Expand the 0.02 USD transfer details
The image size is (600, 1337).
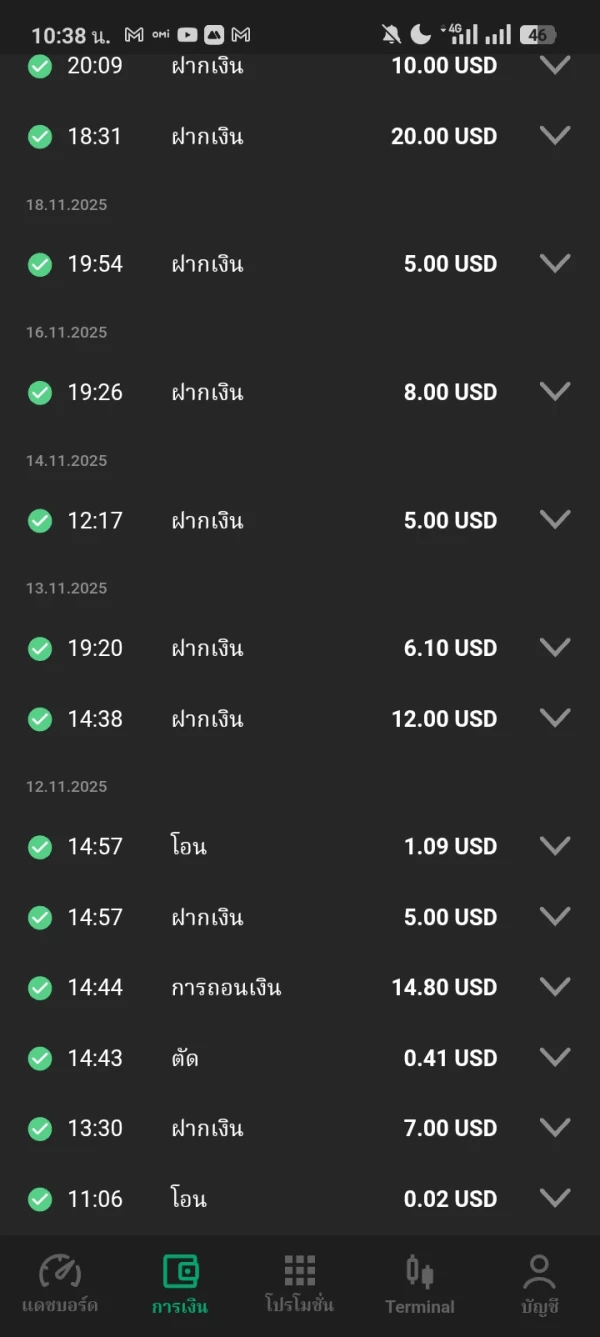[x=554, y=1197]
